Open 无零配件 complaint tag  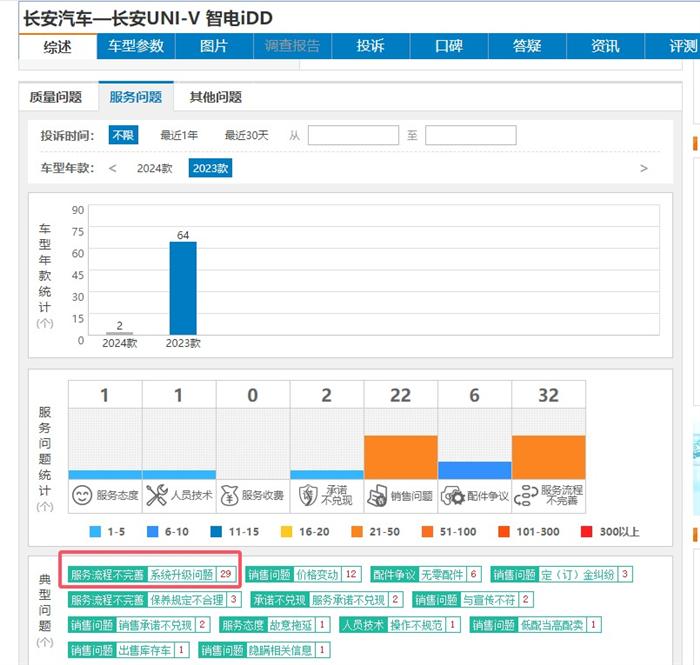[426, 574]
